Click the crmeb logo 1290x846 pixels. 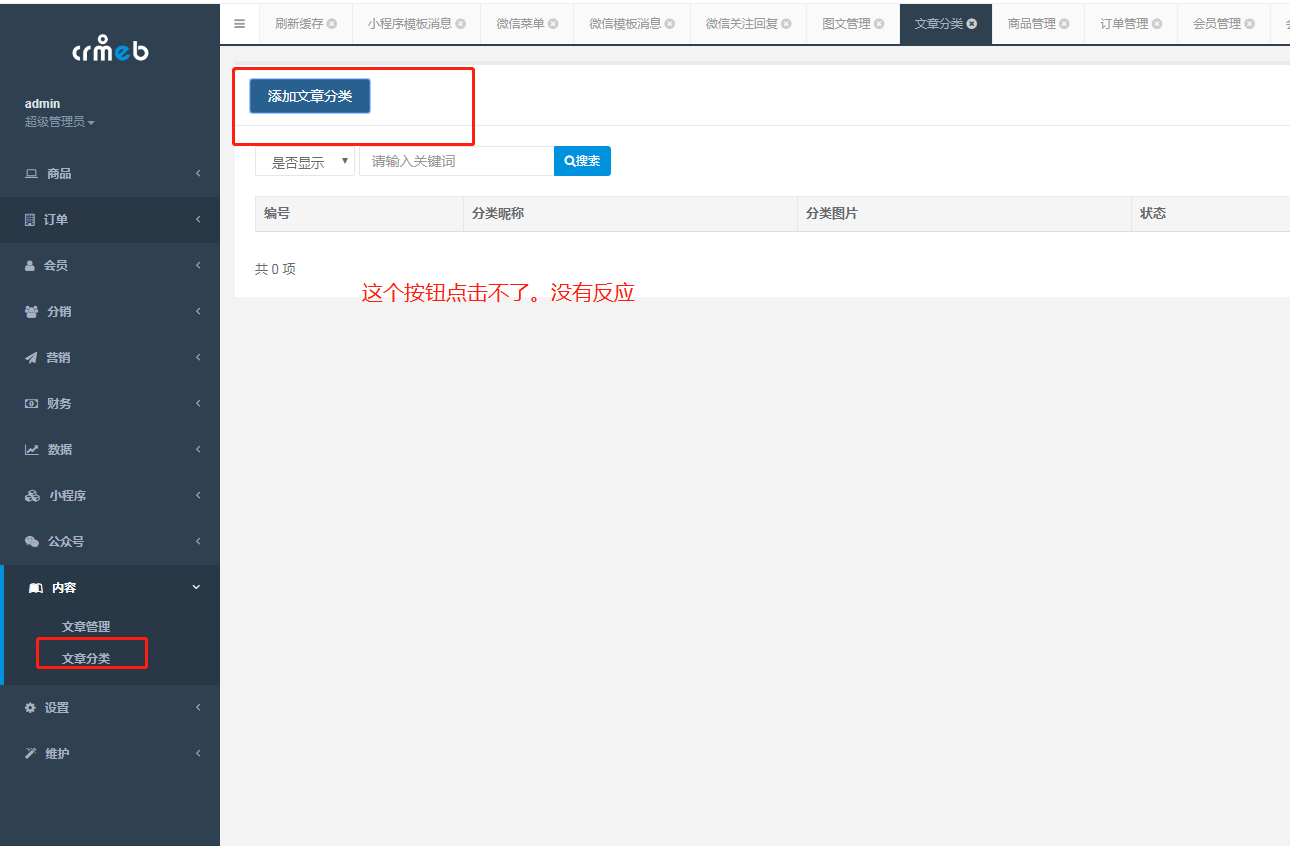(x=110, y=50)
